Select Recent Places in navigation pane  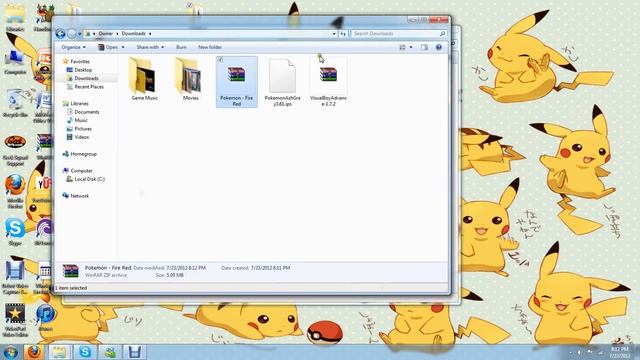pyautogui.click(x=89, y=87)
